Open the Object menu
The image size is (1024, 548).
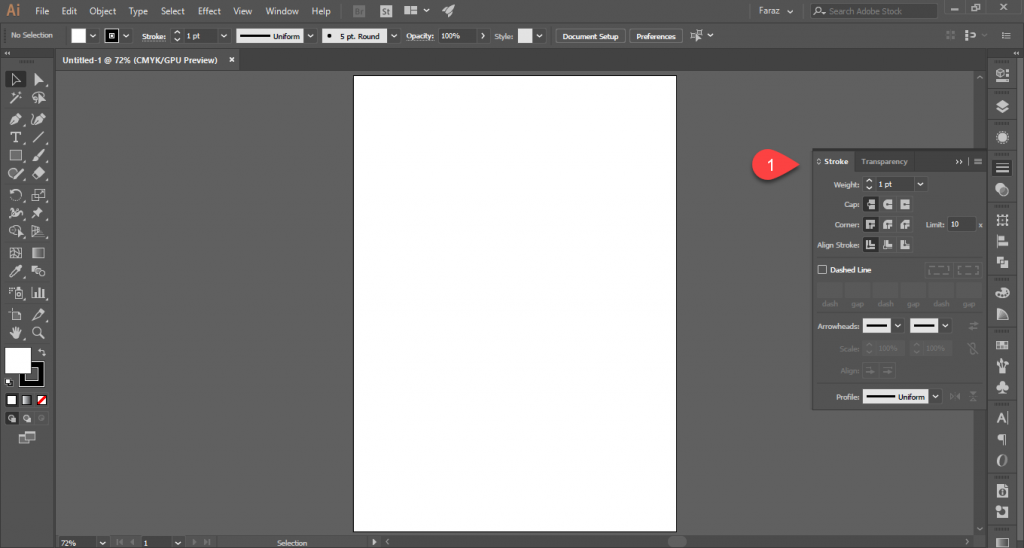[103, 11]
